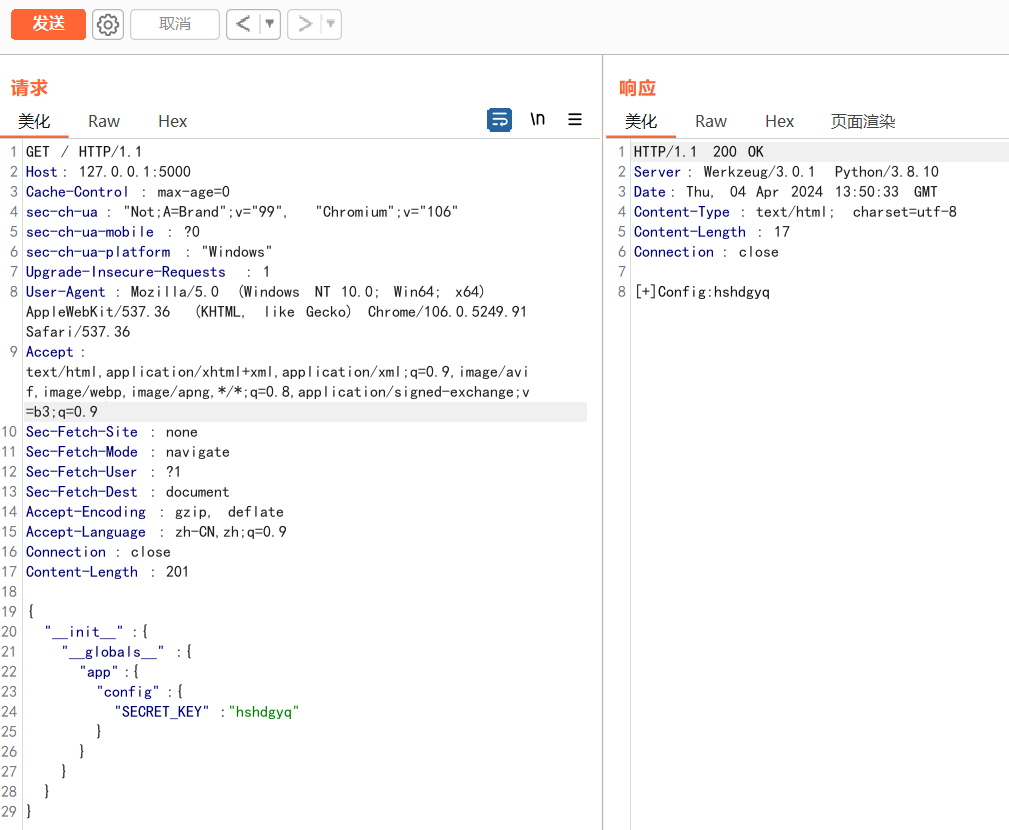Expand the back history dropdown arrow

270,24
